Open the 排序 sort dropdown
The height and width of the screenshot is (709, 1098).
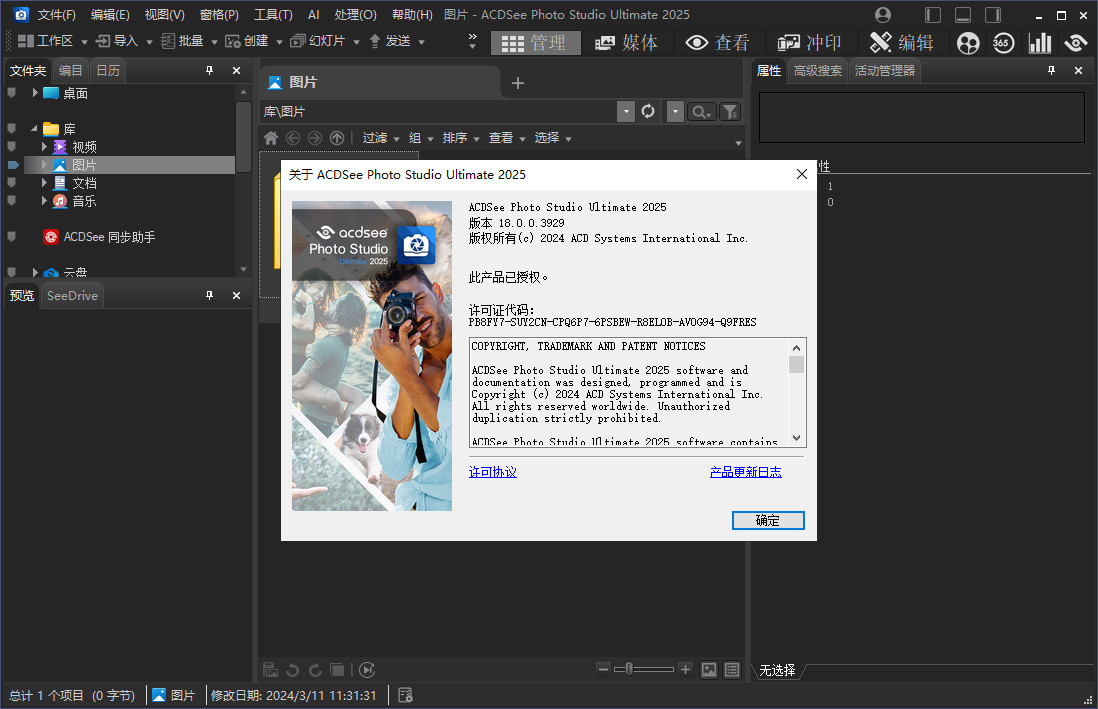[460, 138]
